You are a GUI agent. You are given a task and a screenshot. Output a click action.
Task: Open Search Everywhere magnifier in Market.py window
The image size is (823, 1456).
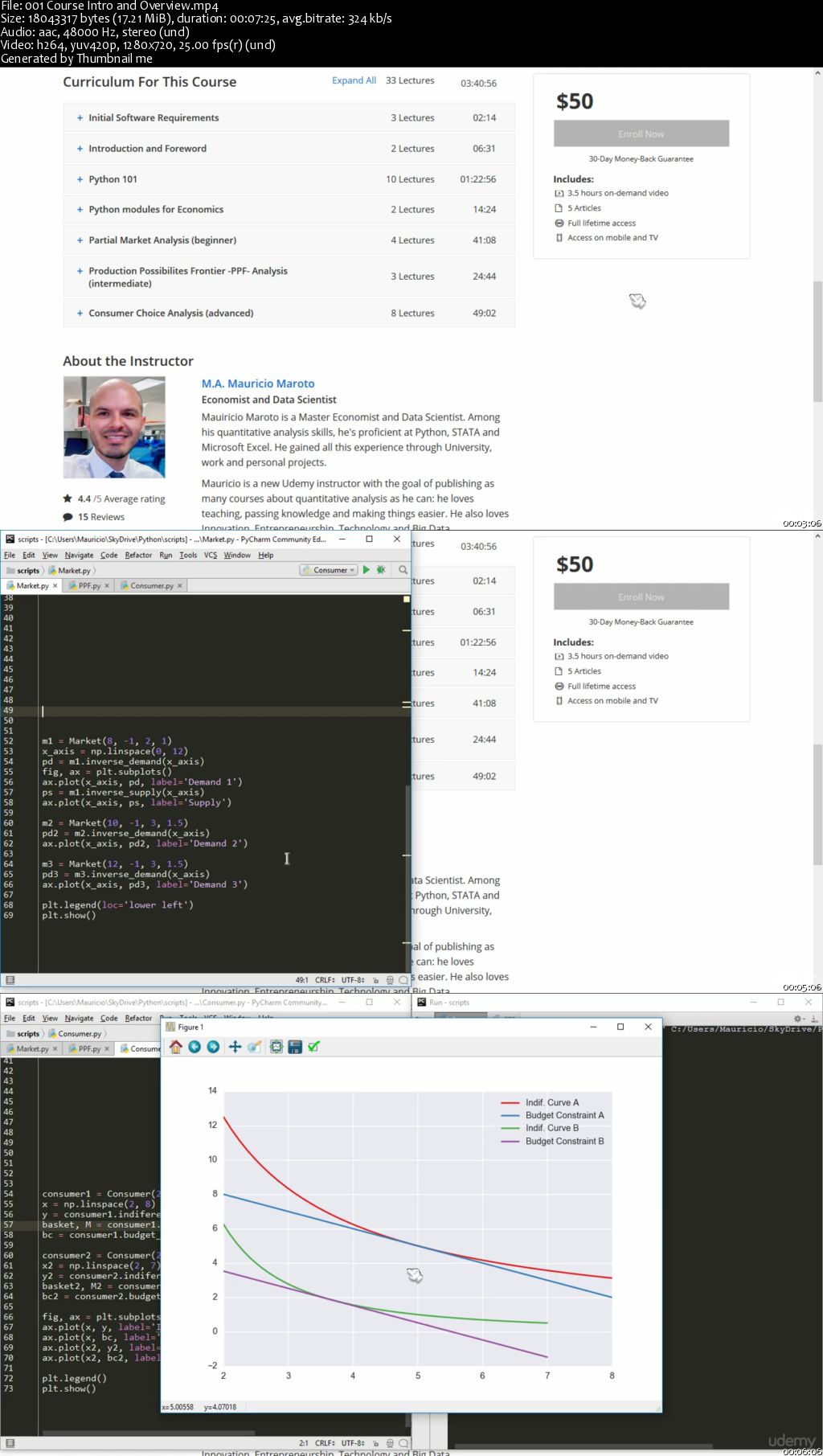(x=403, y=569)
